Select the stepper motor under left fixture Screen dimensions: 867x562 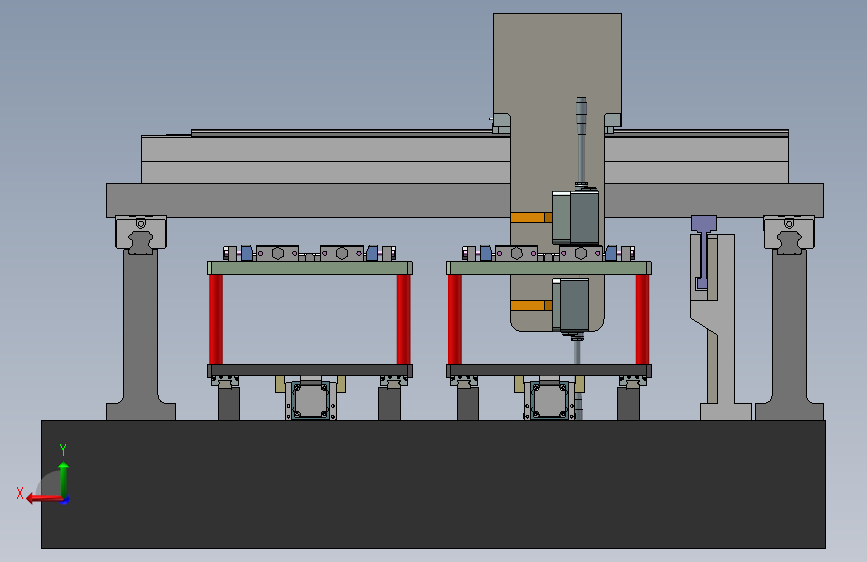[310, 400]
